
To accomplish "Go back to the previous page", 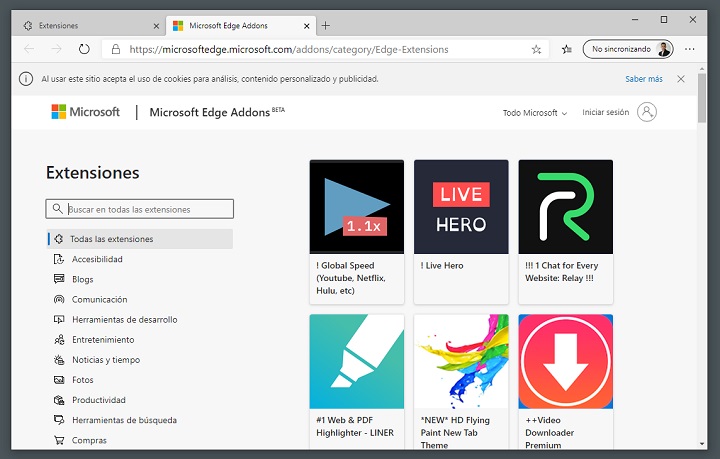I will 29,49.
